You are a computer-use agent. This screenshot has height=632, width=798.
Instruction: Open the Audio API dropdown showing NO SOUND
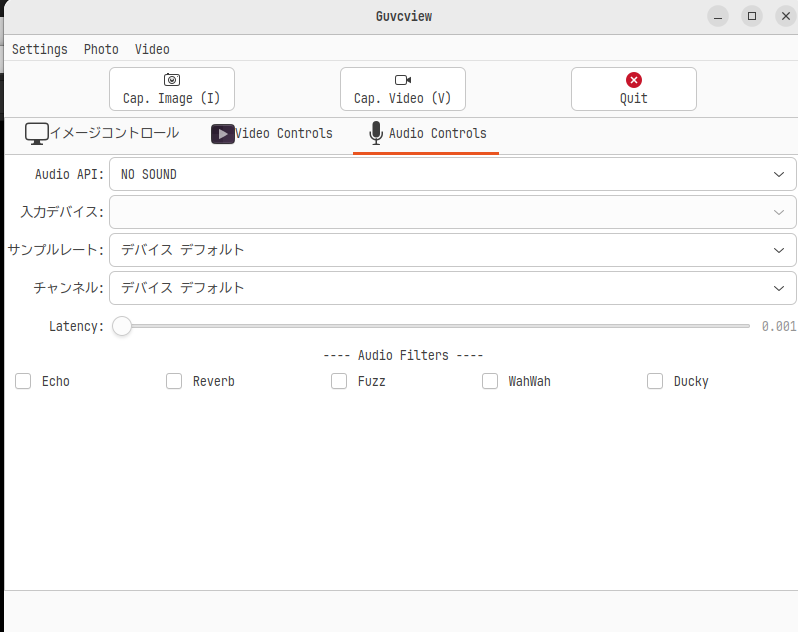452,174
